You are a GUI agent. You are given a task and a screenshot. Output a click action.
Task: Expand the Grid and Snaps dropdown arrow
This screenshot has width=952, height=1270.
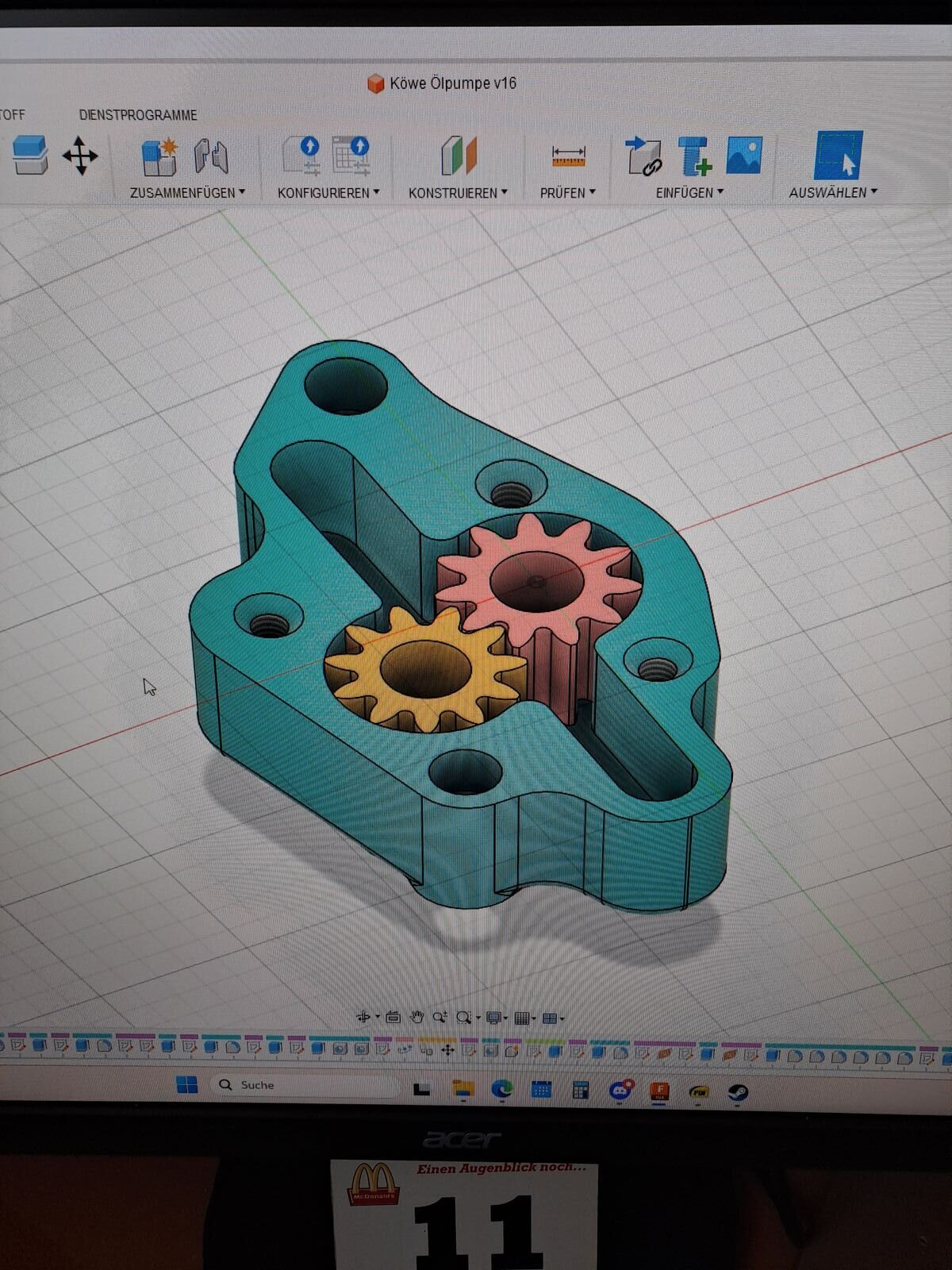coord(534,1018)
